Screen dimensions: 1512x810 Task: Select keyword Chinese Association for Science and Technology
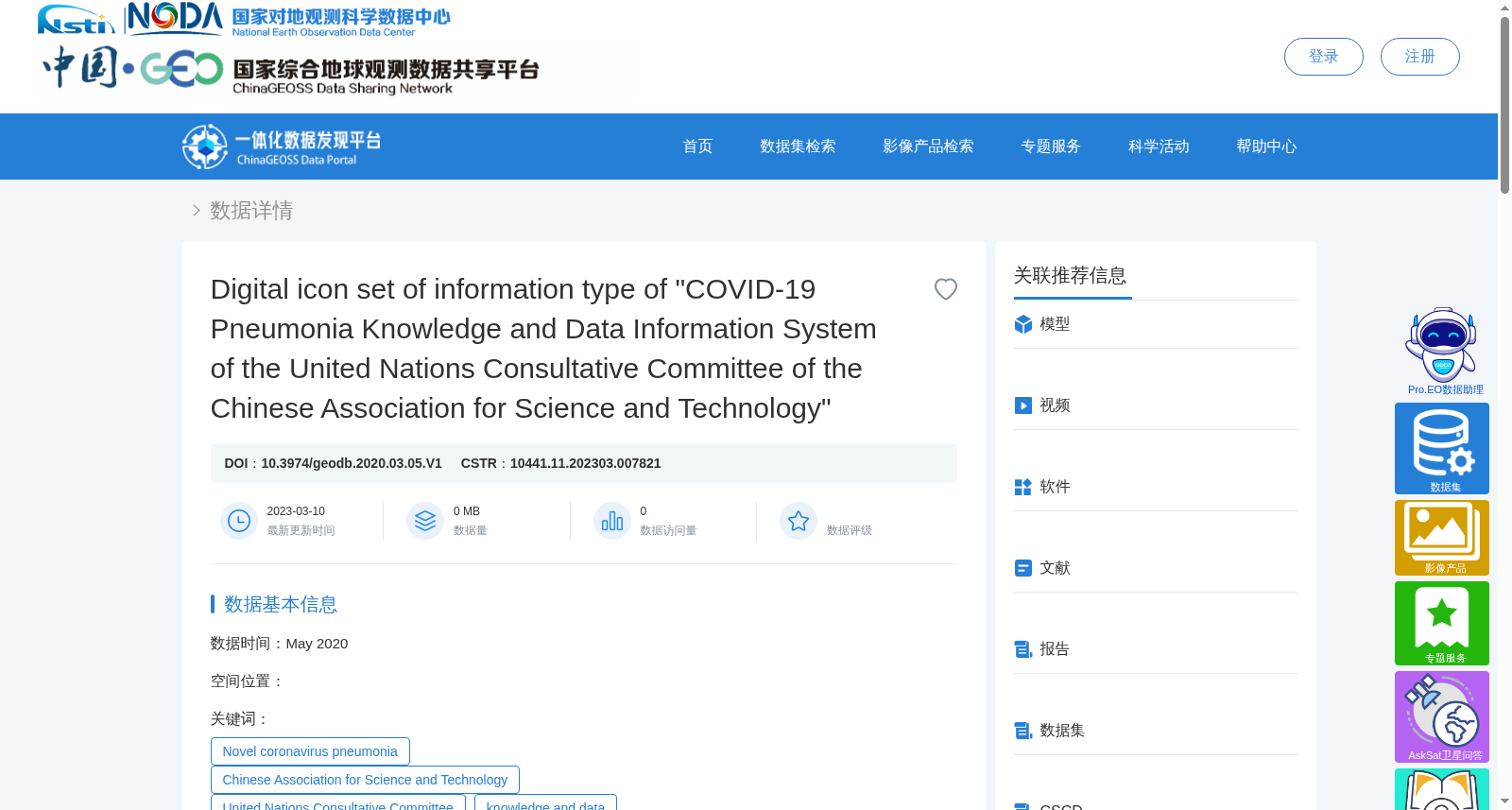tap(365, 780)
